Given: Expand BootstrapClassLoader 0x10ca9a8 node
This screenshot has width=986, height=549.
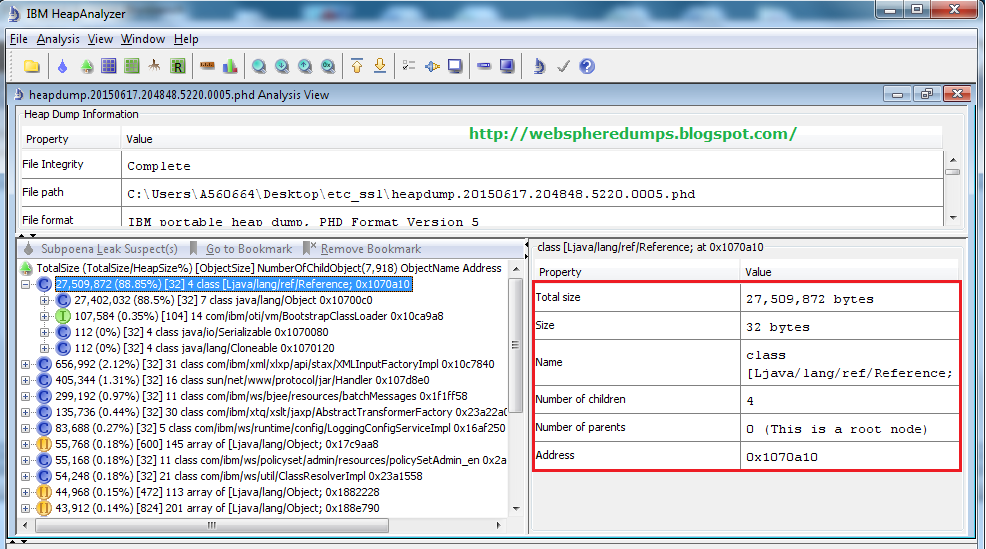Looking at the screenshot, I should pos(45,316).
